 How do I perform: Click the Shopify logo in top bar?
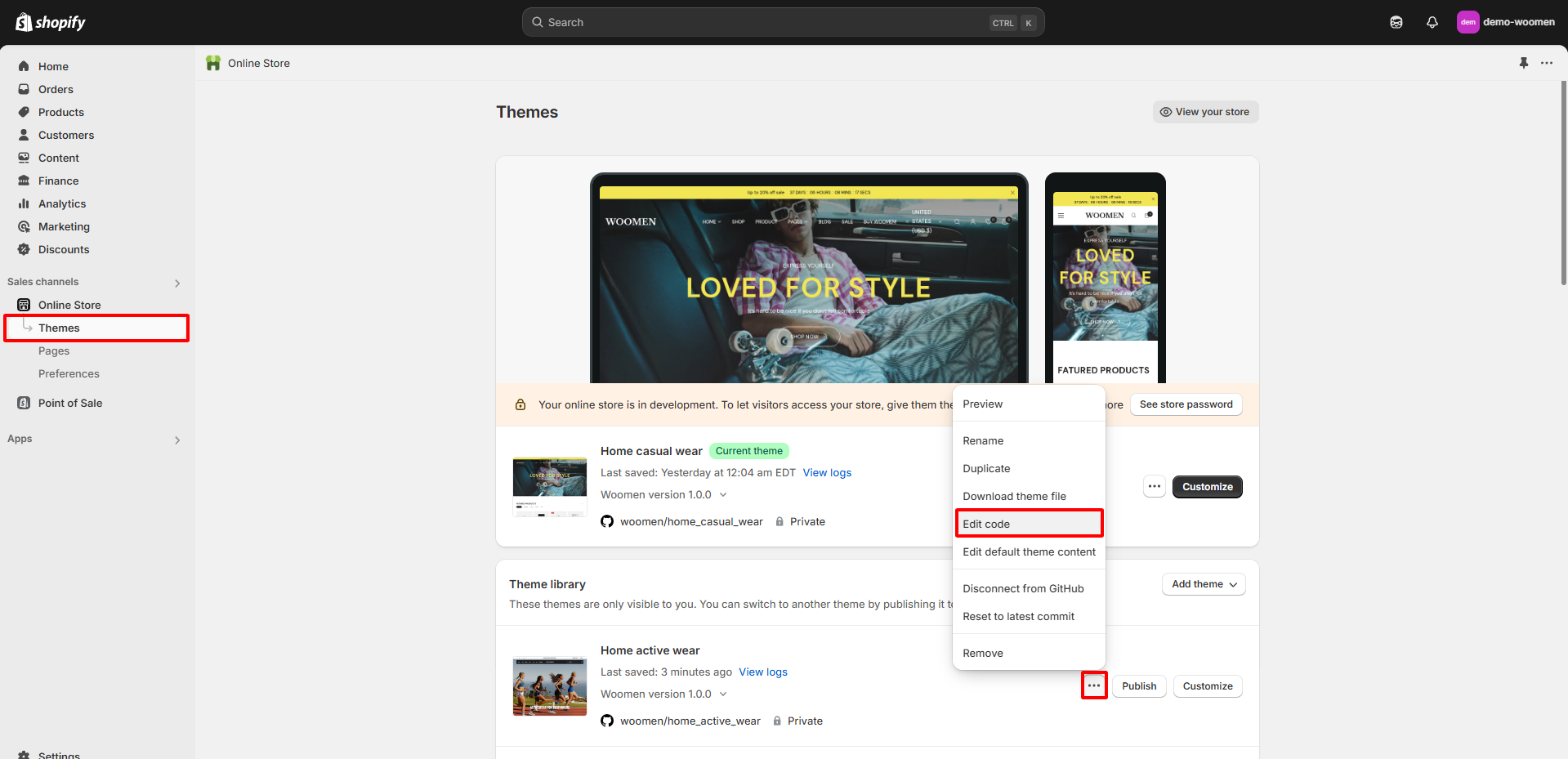tap(51, 22)
